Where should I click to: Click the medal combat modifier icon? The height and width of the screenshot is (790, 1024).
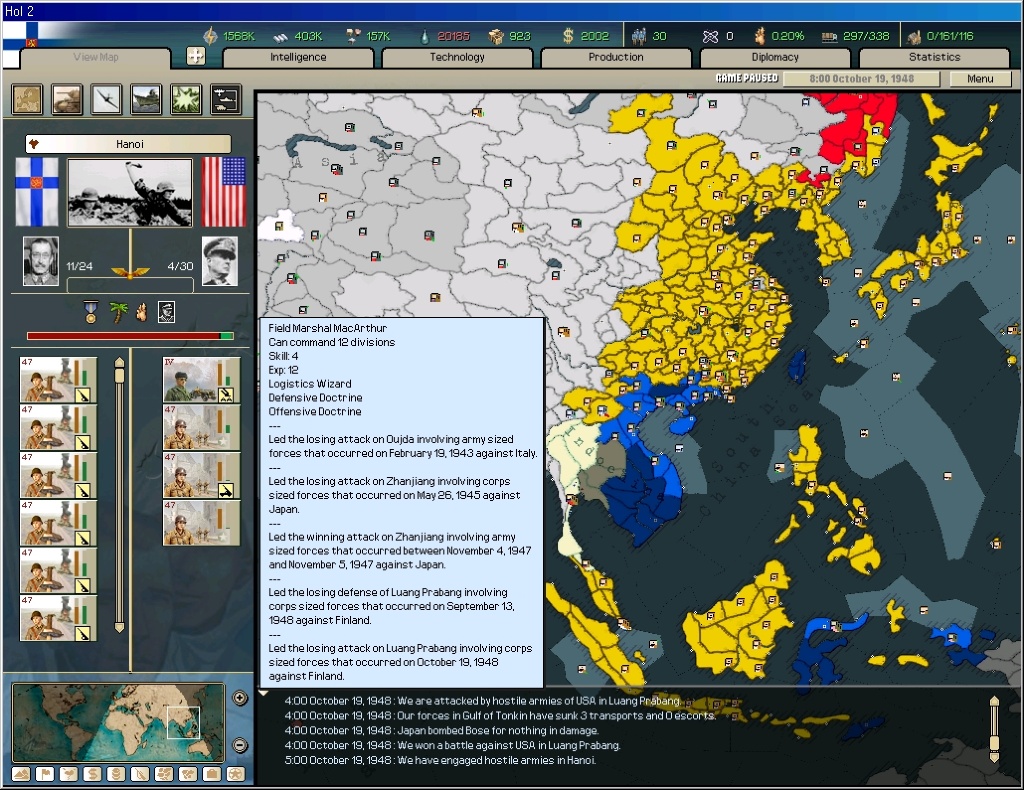pos(91,312)
